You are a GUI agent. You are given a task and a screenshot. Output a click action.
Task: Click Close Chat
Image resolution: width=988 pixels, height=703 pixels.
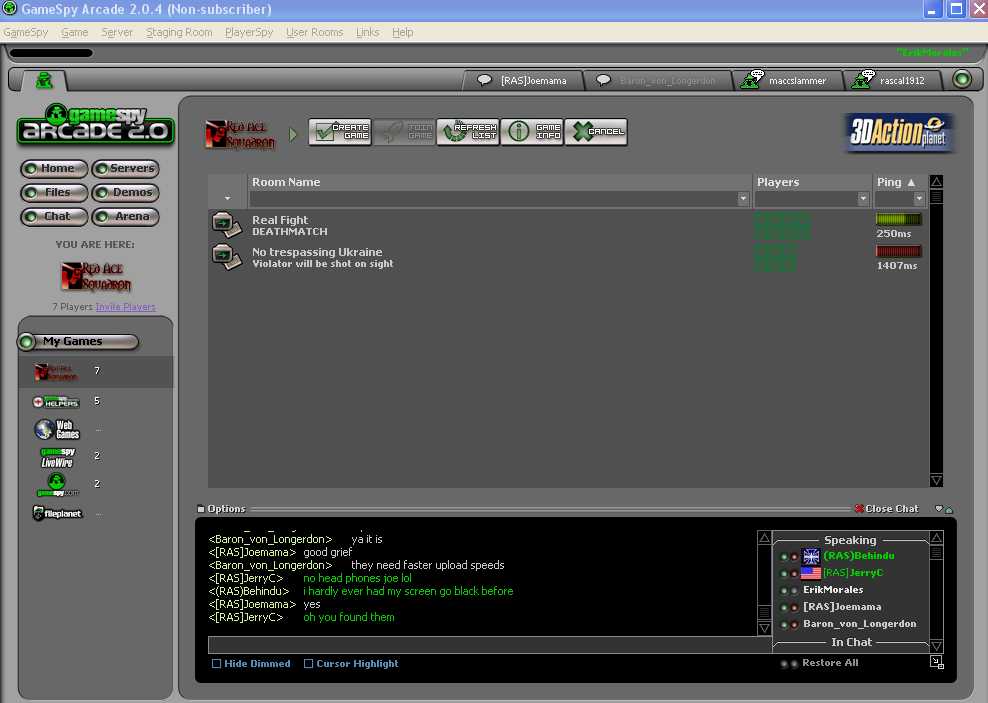click(x=887, y=508)
